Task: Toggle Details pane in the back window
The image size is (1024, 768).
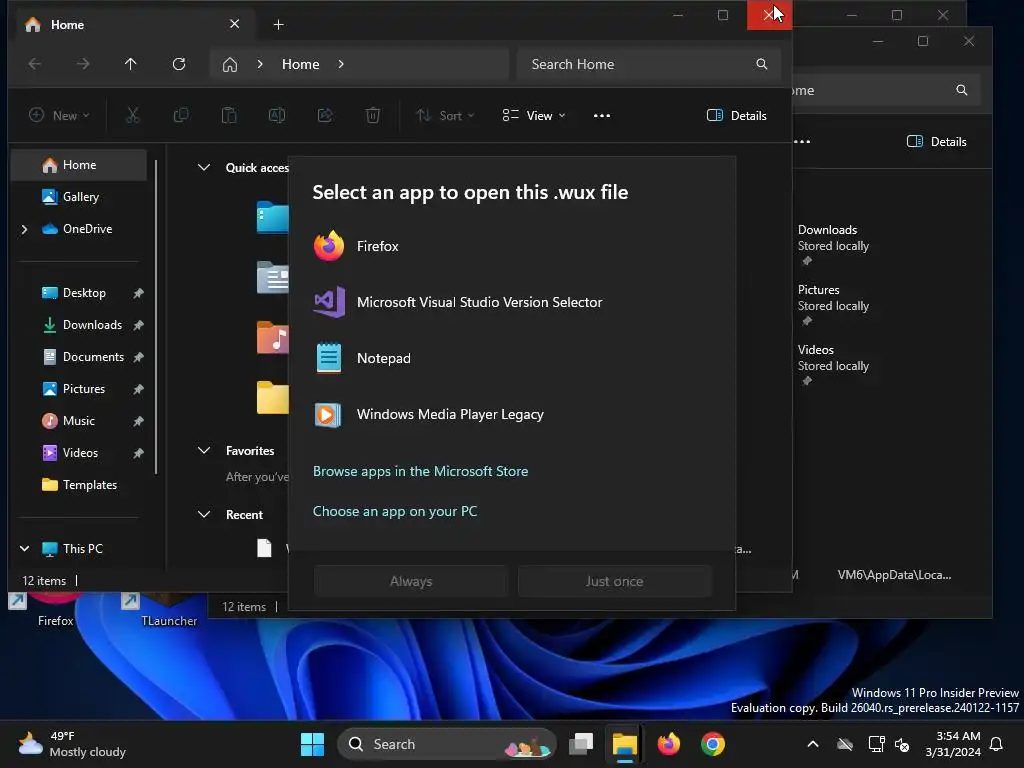Action: (x=936, y=142)
